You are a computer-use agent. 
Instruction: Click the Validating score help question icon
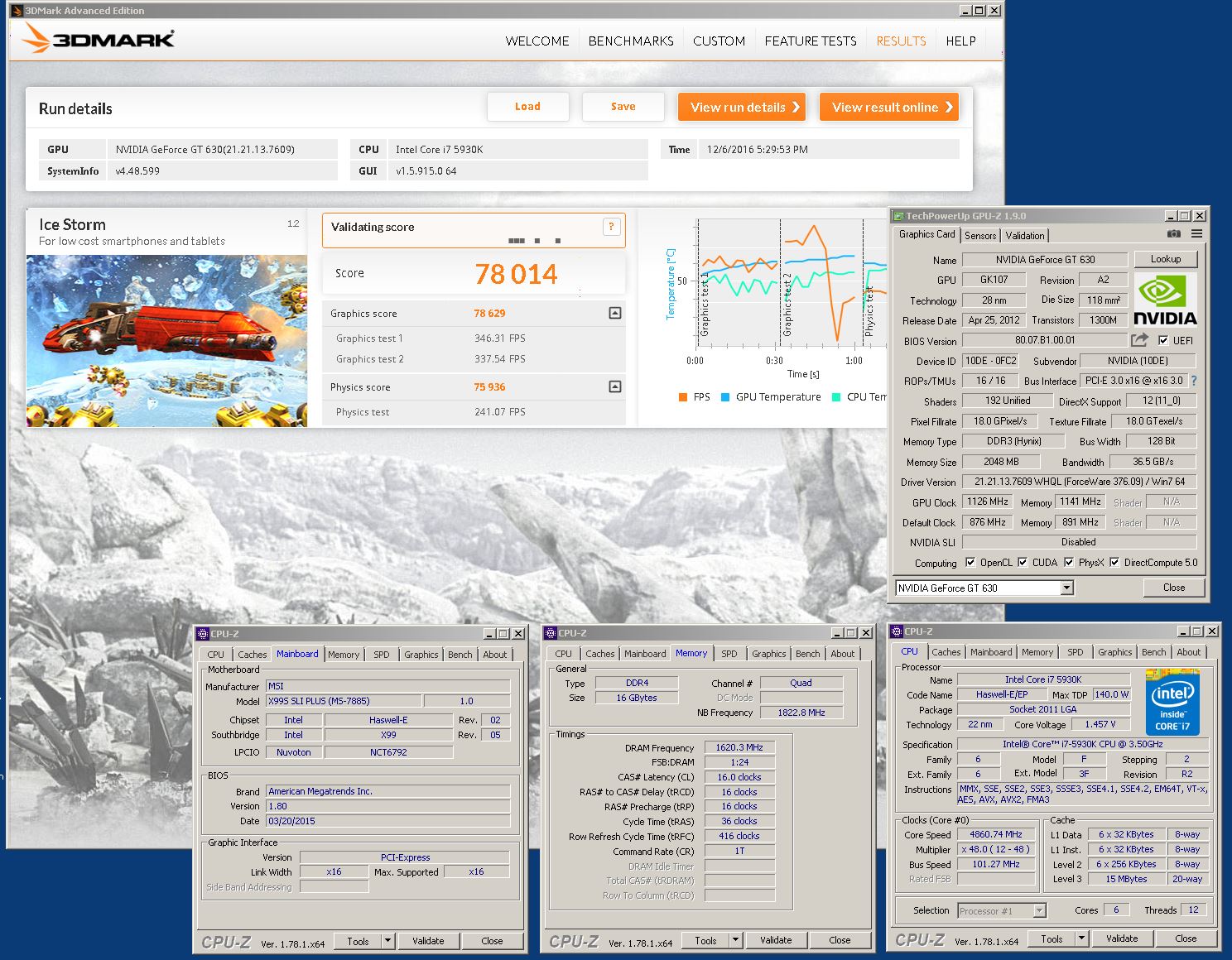pyautogui.click(x=612, y=227)
